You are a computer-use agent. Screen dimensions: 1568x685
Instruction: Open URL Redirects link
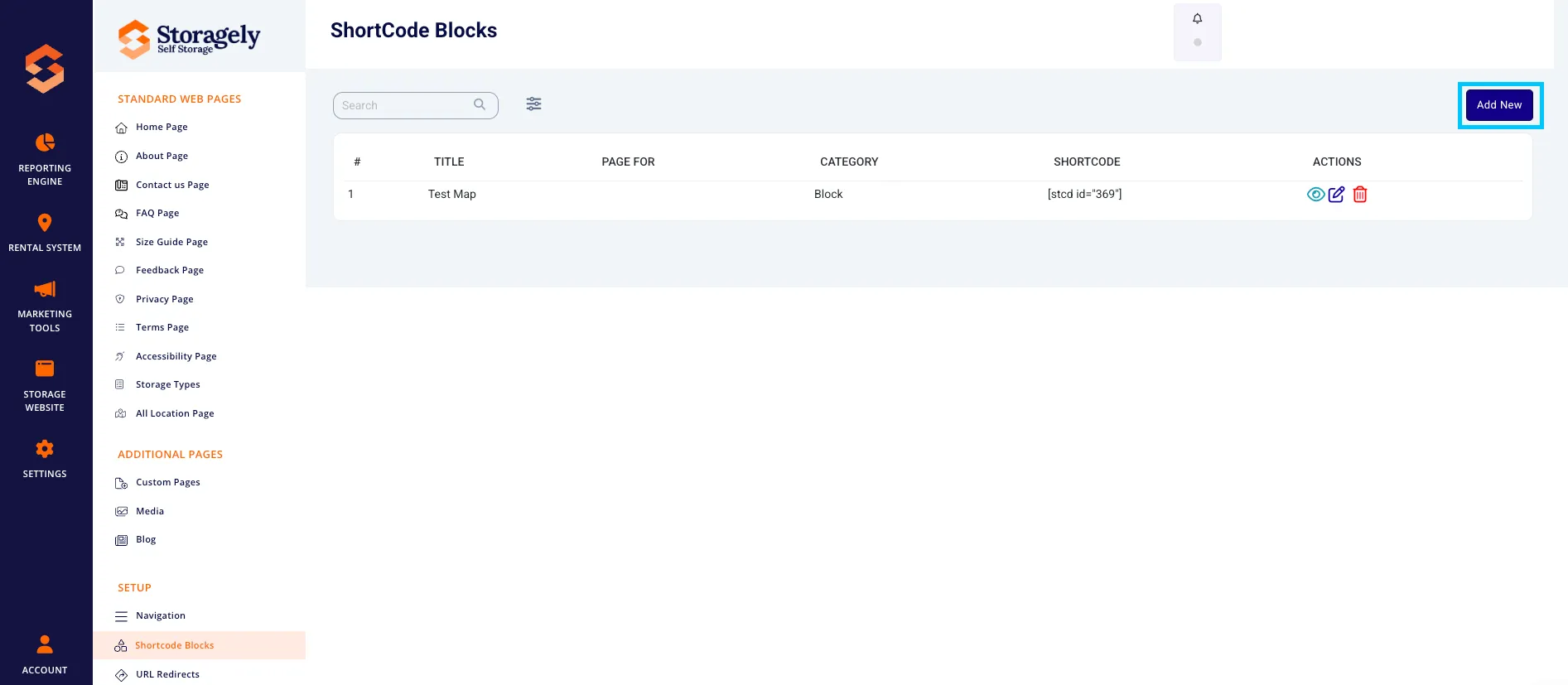167,674
